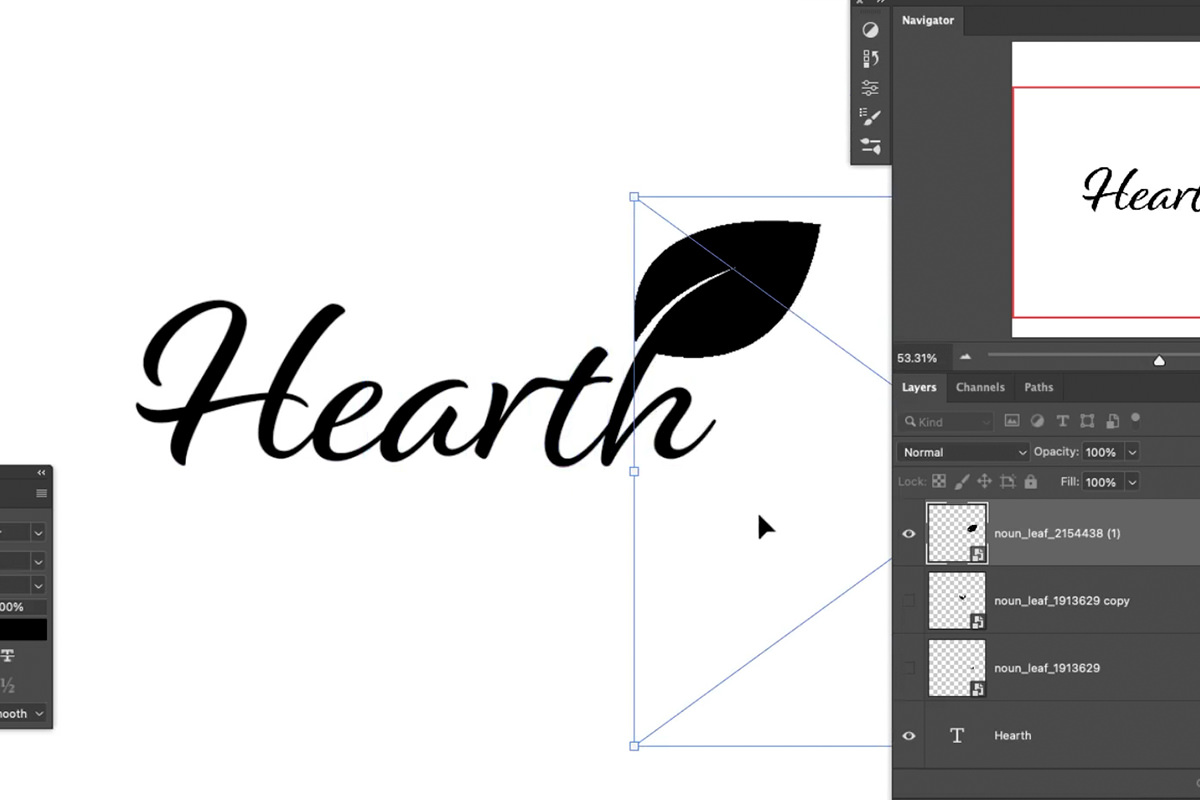Open the Adjustments panel icon

click(870, 30)
